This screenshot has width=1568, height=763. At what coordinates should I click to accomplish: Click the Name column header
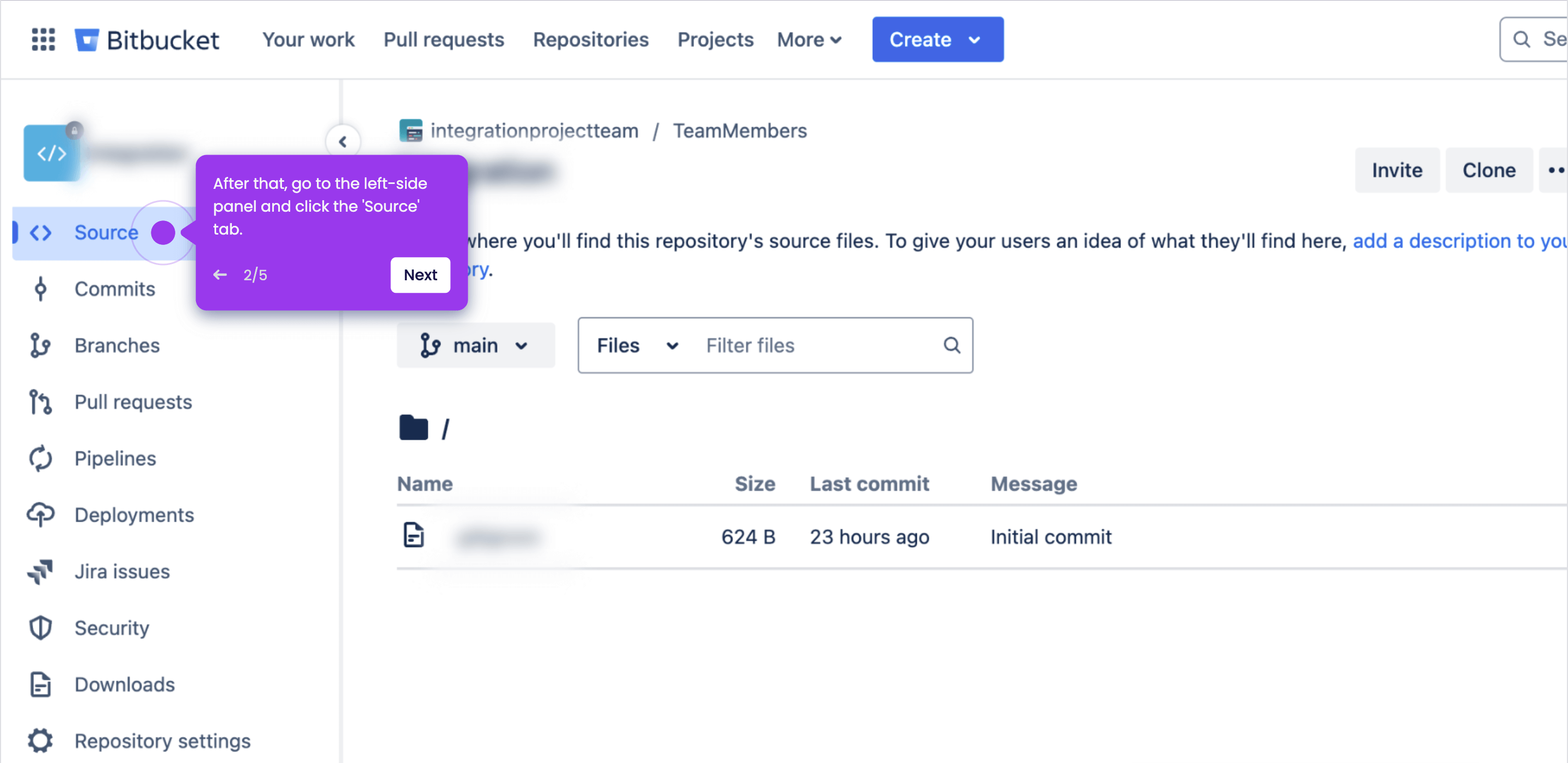tap(425, 484)
